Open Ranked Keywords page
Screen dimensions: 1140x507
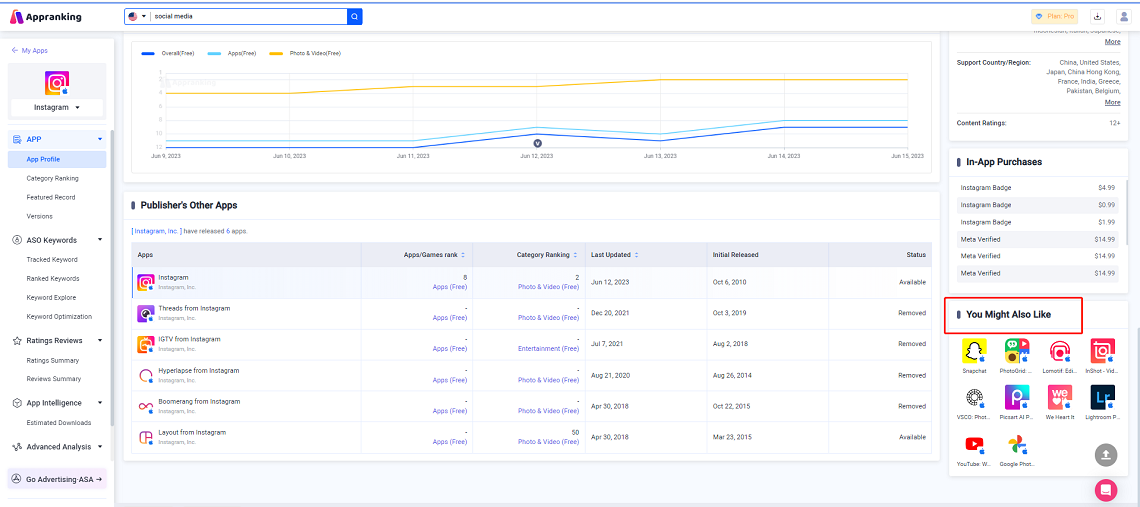coord(52,279)
